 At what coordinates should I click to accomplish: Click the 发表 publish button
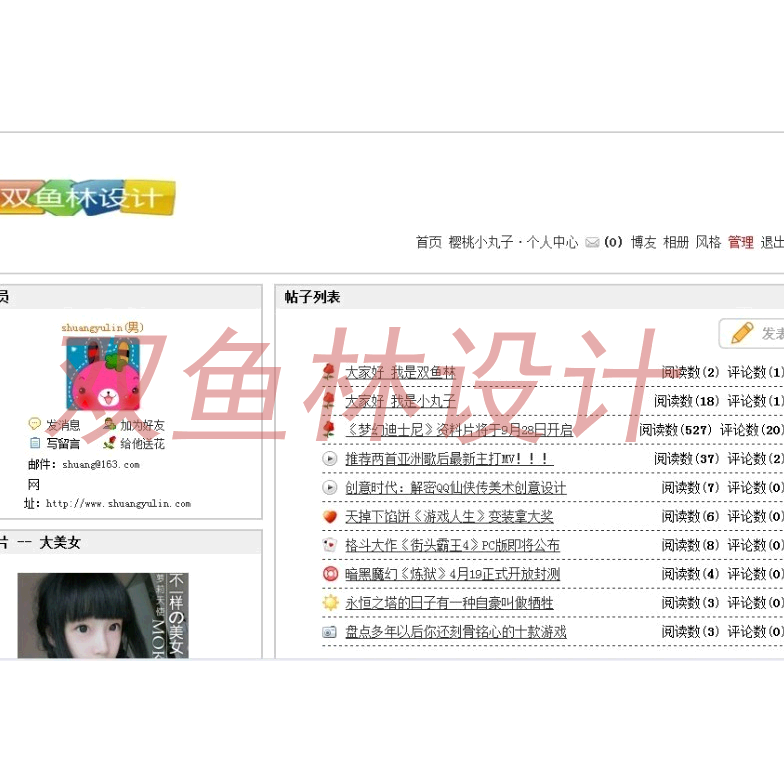pyautogui.click(x=752, y=333)
